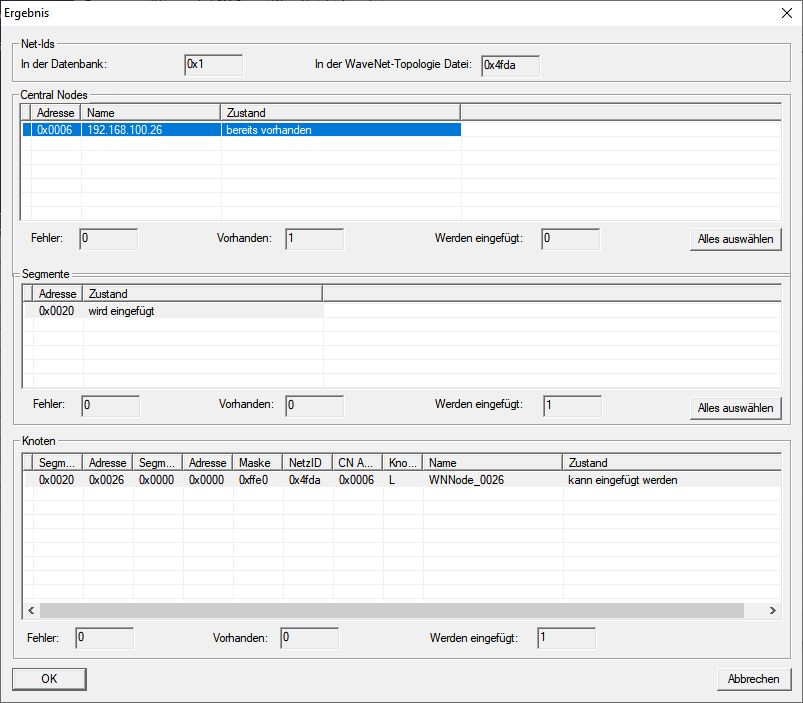This screenshot has width=803, height=703.
Task: Click the OK button
Action: coord(49,679)
